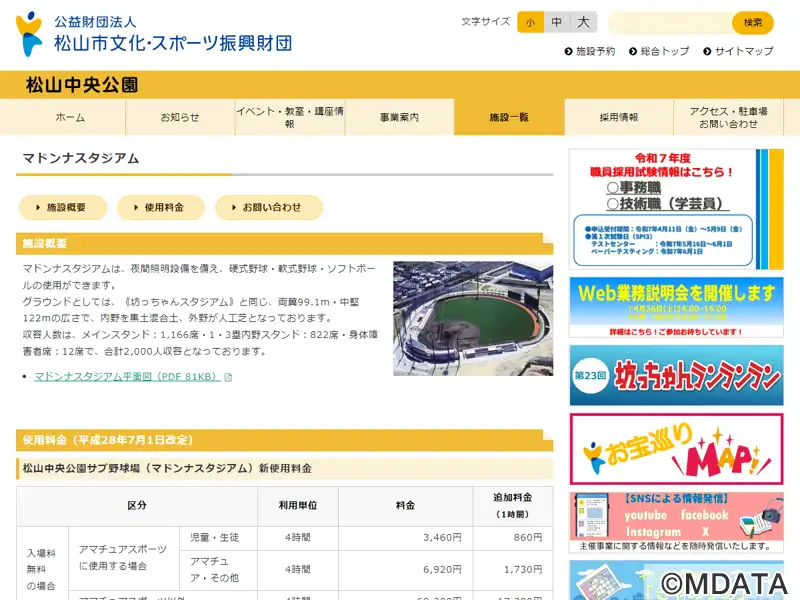This screenshot has height=600, width=800.
Task: Open the 令和7年度 職員採用試験情報 banner
Action: coord(676,209)
